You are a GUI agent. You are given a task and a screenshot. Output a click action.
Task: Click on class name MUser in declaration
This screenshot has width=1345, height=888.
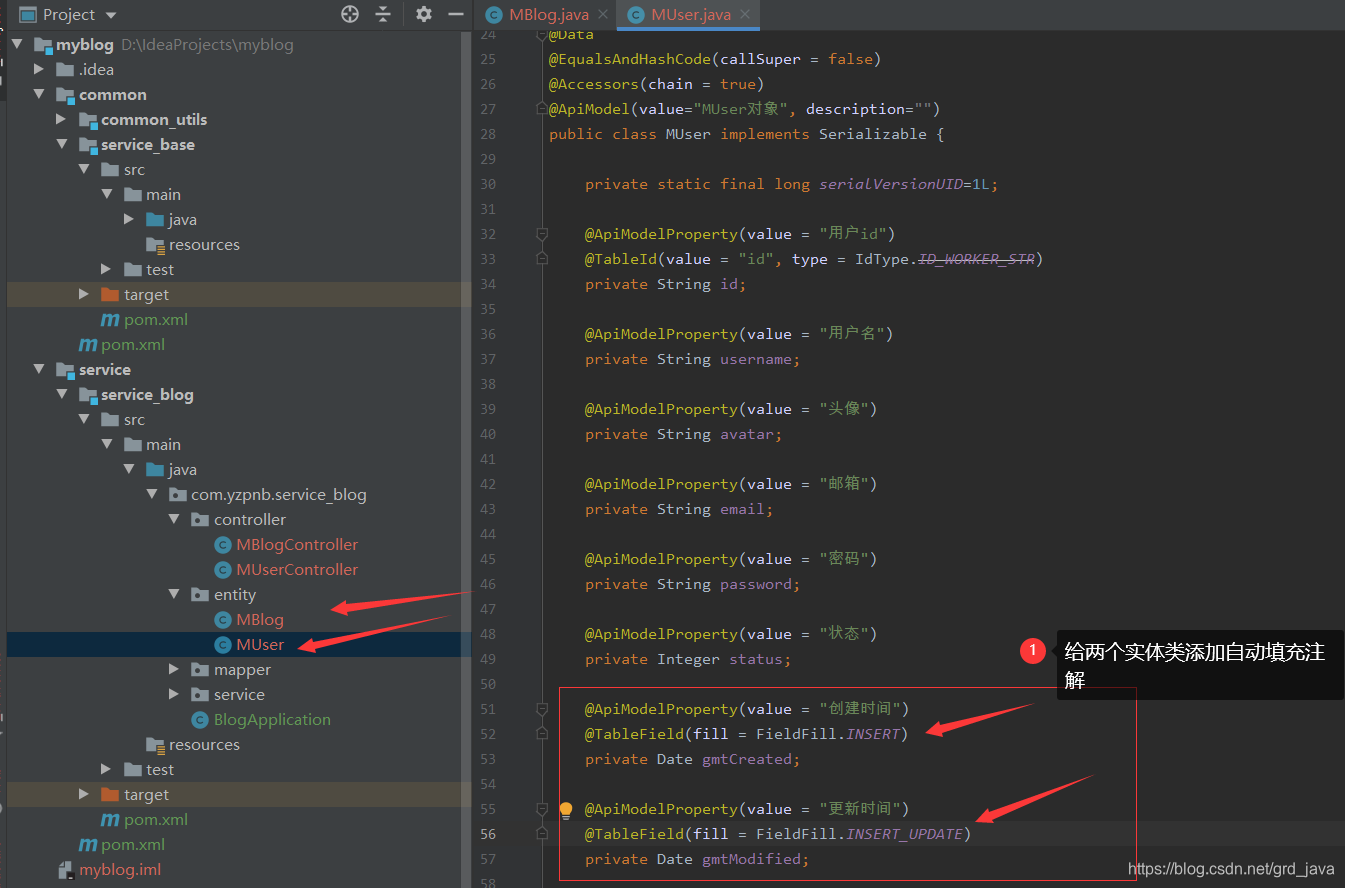[688, 134]
